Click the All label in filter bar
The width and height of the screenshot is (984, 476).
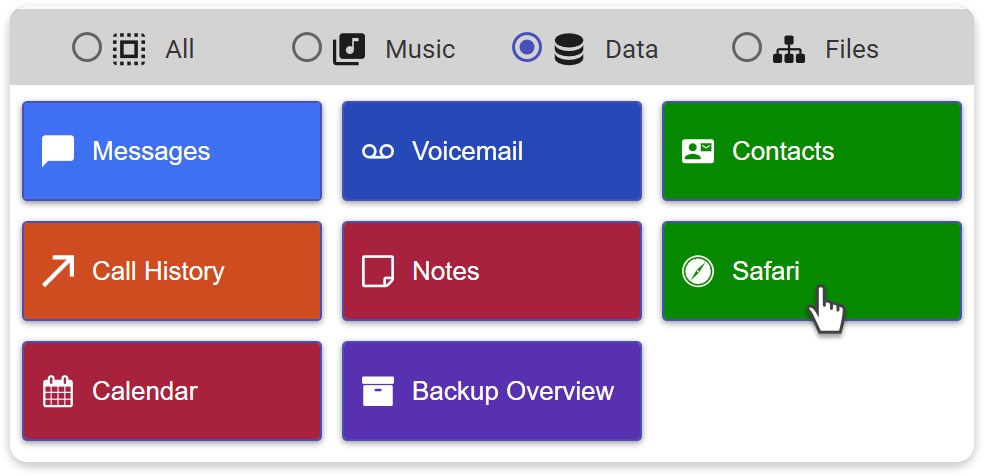pyautogui.click(x=180, y=49)
